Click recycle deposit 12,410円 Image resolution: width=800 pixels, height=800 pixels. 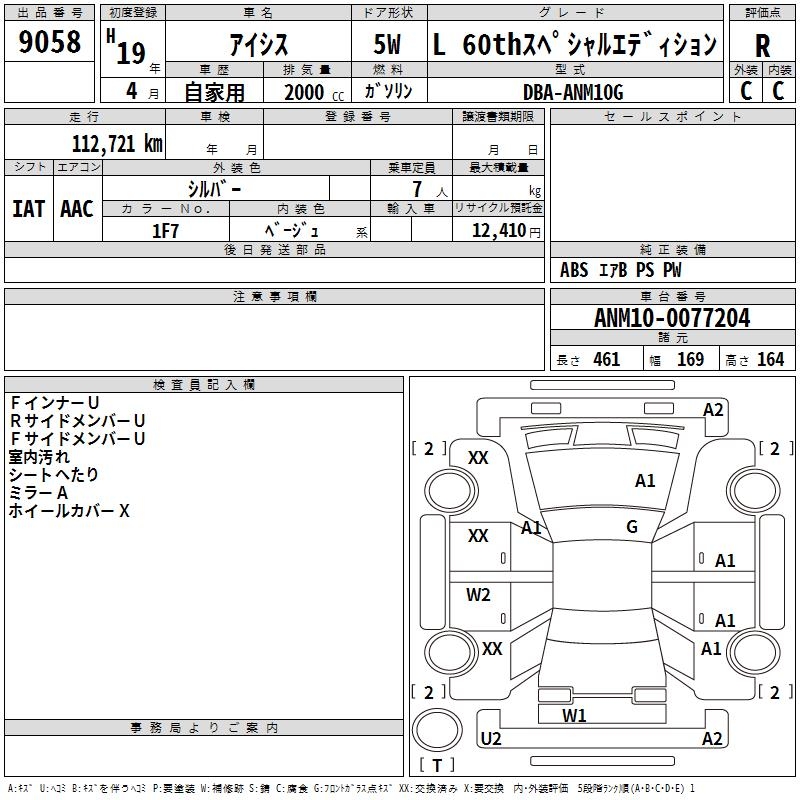[506, 231]
